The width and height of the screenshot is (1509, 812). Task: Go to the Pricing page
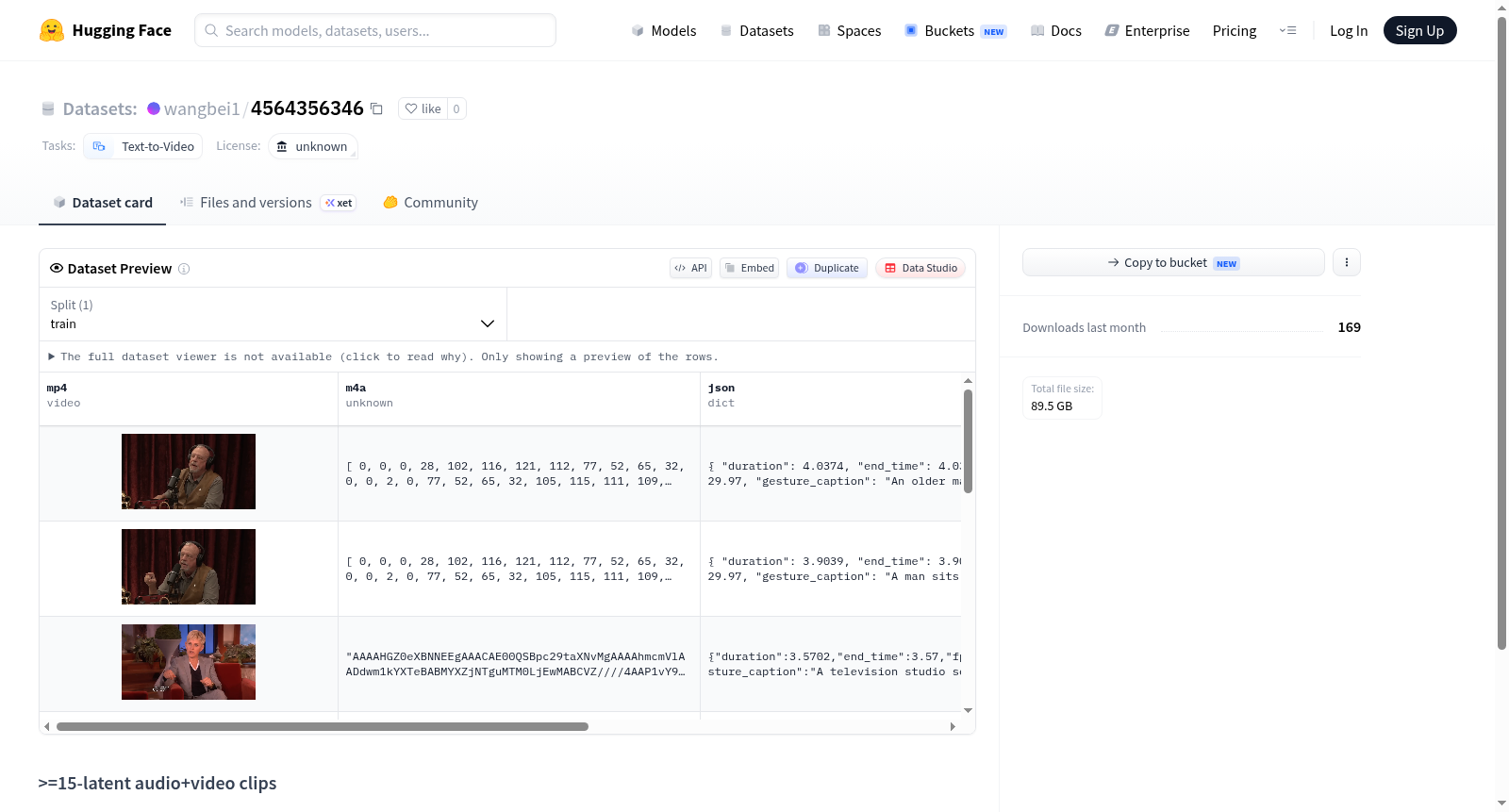click(1235, 30)
